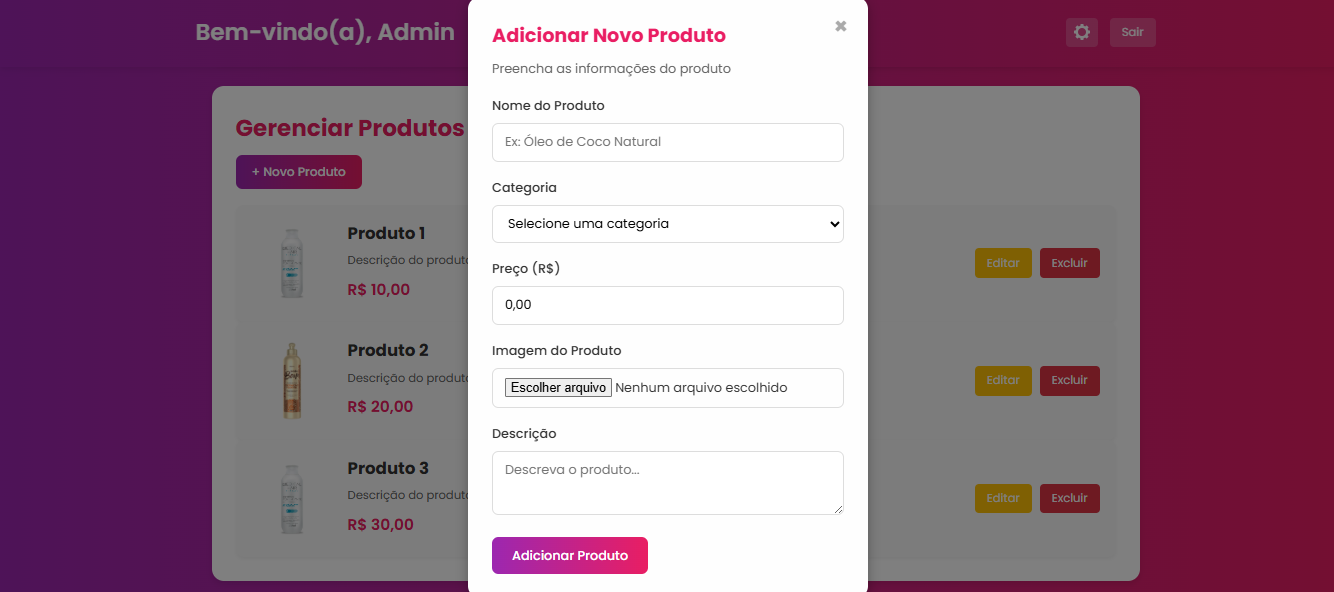Viewport: 1334px width, 592px height.
Task: Close the Adicionar Novo Produto modal
Action: click(x=840, y=26)
